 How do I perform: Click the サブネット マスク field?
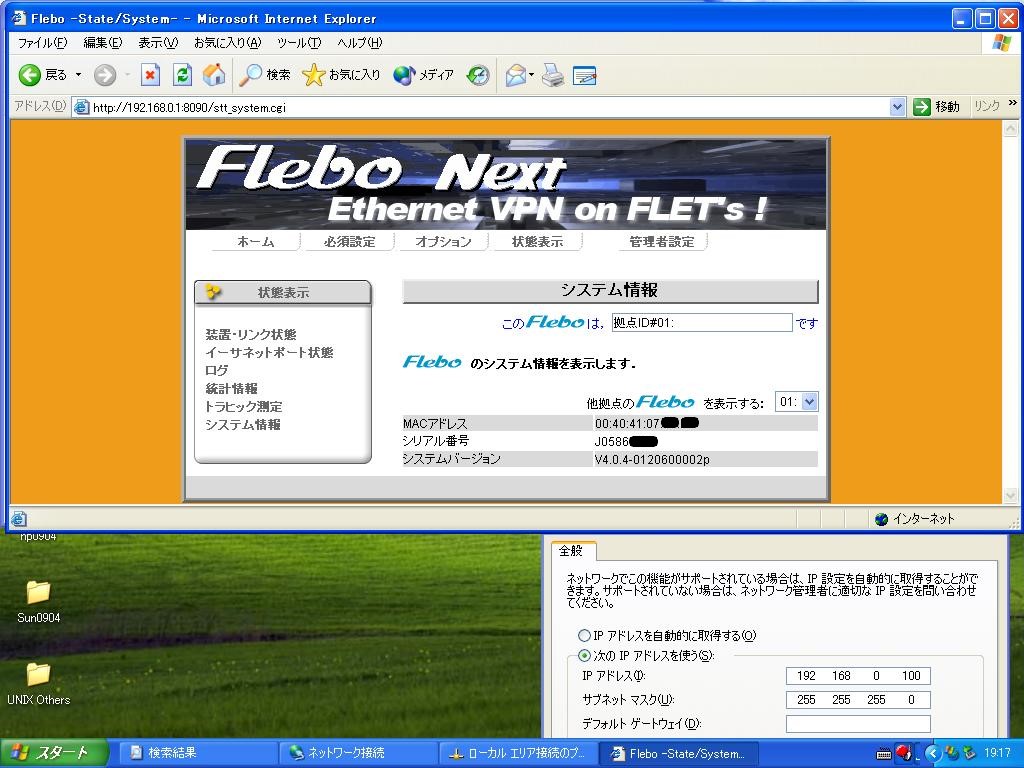click(858, 700)
